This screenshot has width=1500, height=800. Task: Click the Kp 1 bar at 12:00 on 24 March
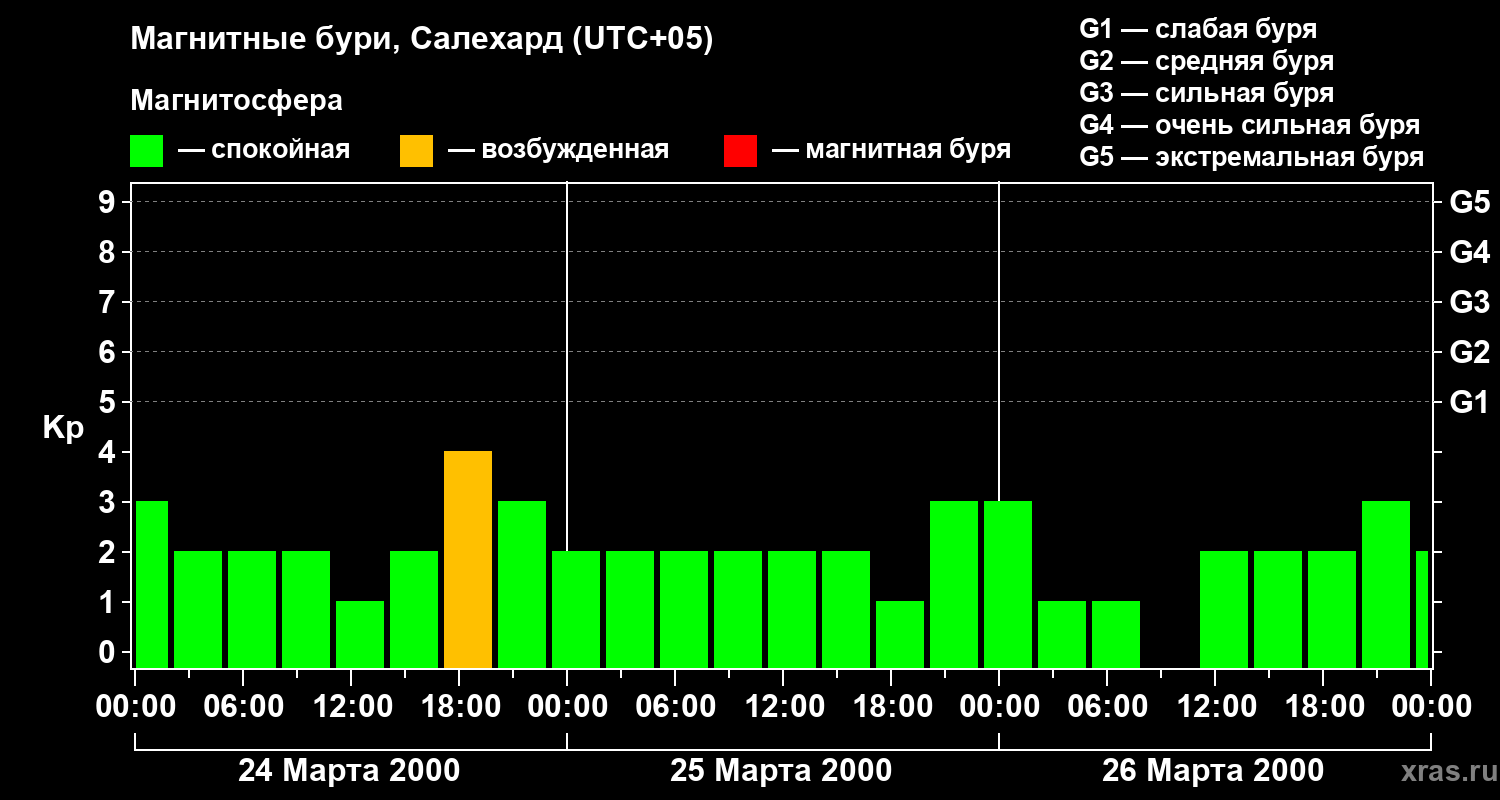point(360,634)
